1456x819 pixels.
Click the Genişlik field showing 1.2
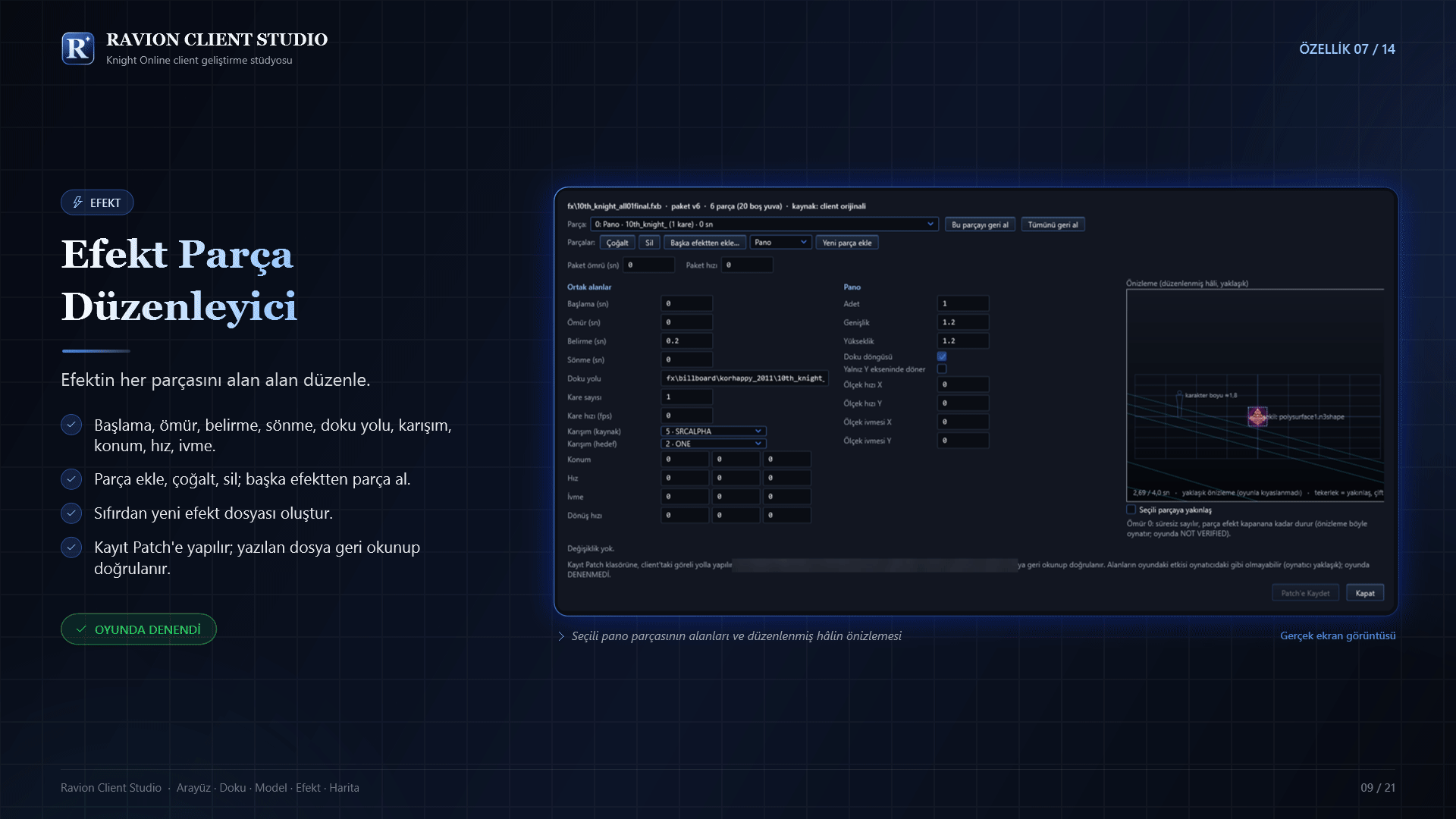[x=963, y=322]
